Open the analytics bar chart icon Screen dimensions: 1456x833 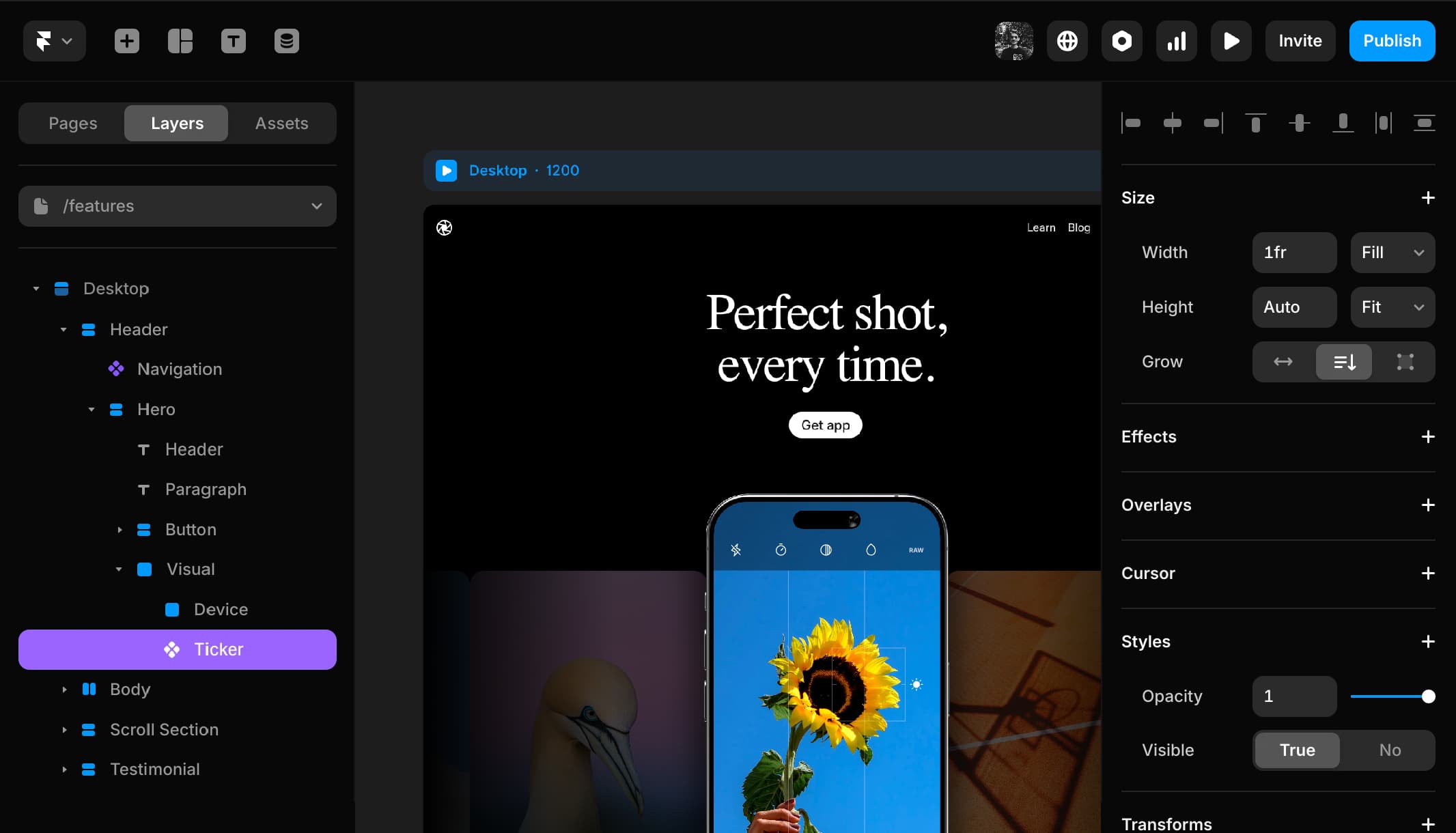tap(1176, 41)
